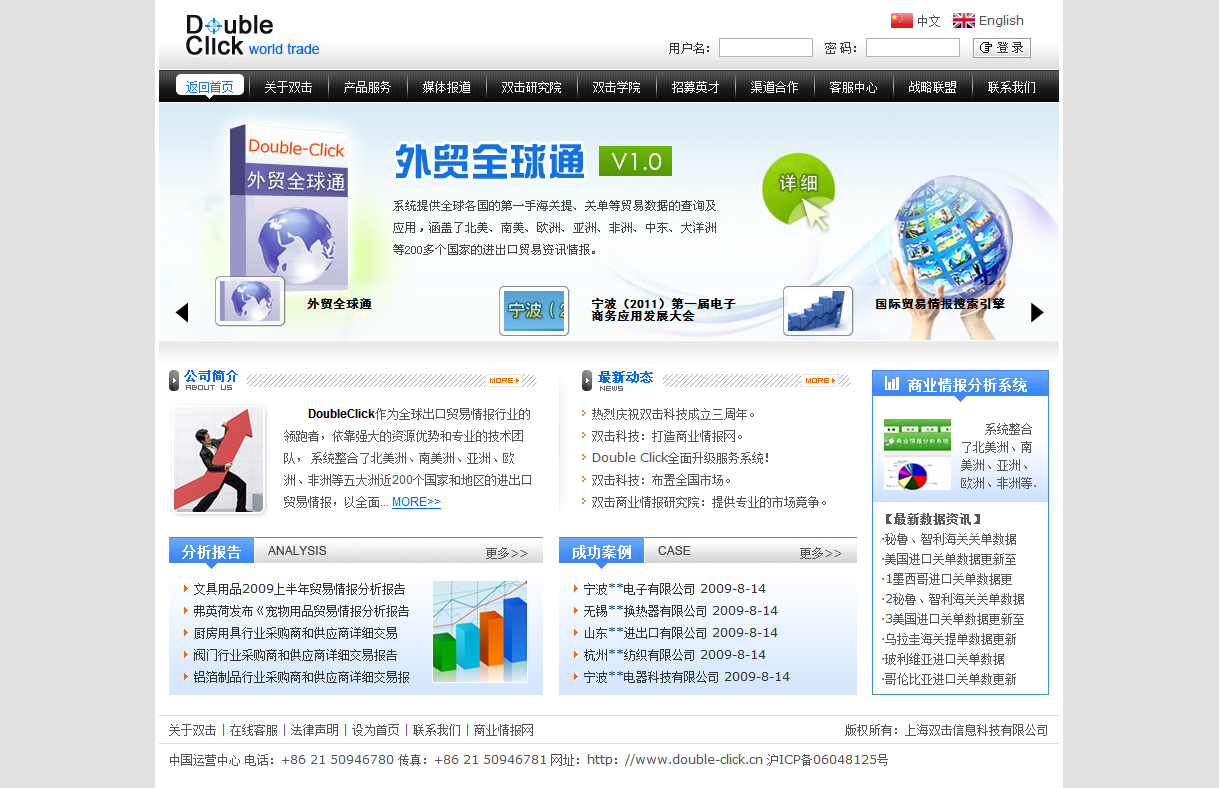Viewport: 1219px width, 788px height.
Task: Click the 最新动态 section bullet icon
Action: pos(587,380)
